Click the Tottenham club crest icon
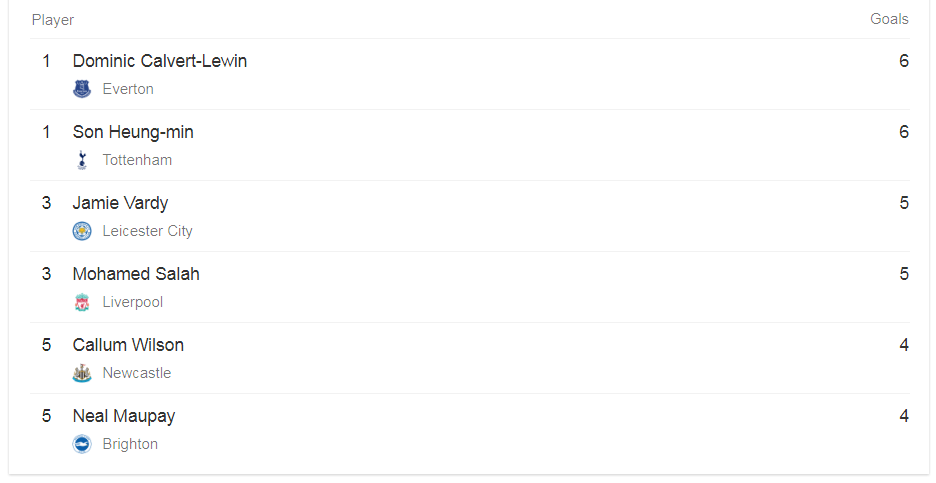936x483 pixels. pyautogui.click(x=82, y=160)
